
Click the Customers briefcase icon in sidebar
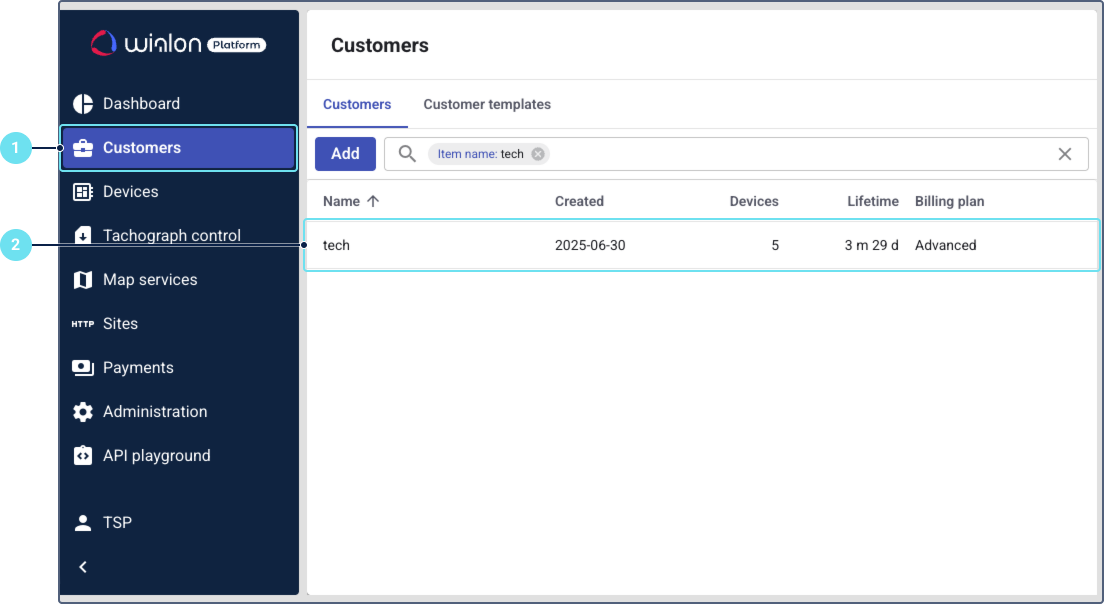(83, 148)
